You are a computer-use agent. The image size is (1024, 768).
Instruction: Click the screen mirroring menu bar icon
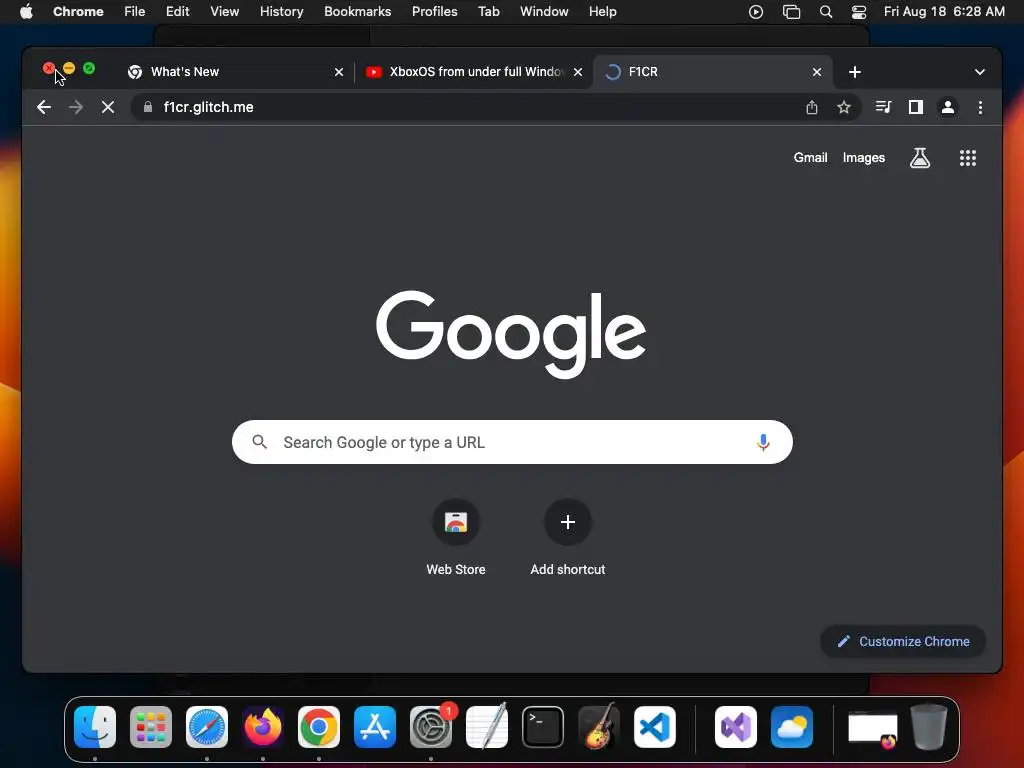click(791, 12)
